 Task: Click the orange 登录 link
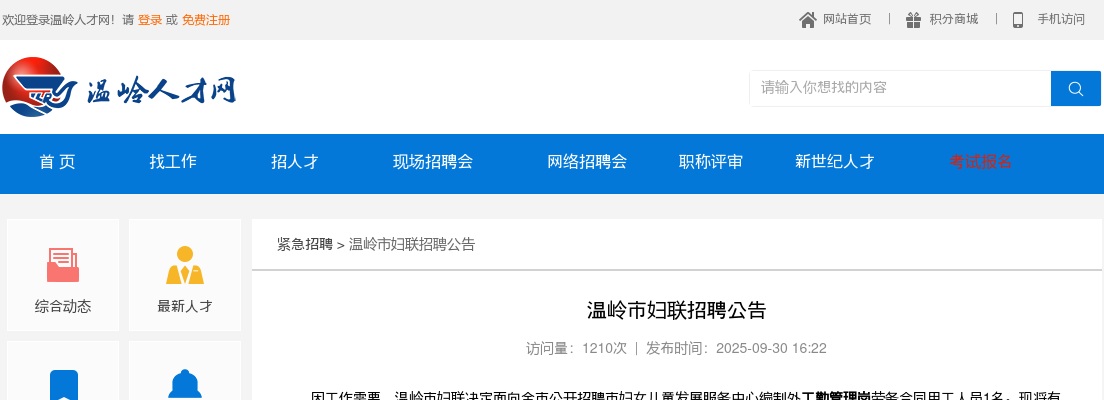coord(149,20)
